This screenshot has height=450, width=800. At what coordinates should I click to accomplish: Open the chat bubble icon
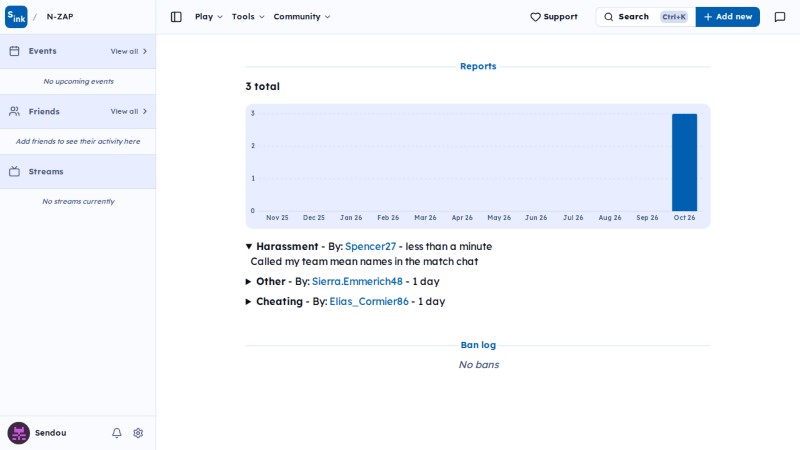[780, 17]
